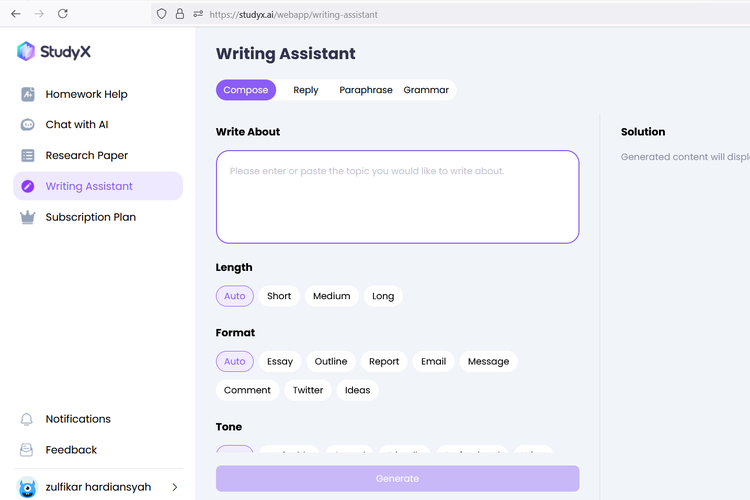750x500 pixels.
Task: Click the Chat with AI bubble icon
Action: (x=28, y=125)
